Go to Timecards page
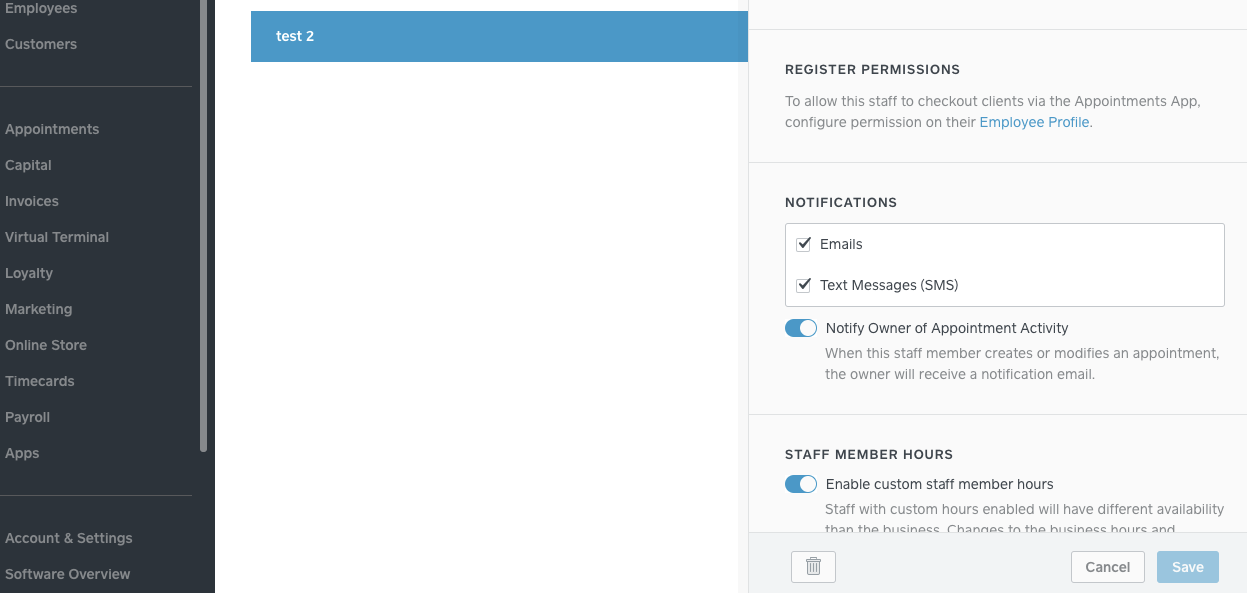The height and width of the screenshot is (593, 1247). click(x=40, y=381)
